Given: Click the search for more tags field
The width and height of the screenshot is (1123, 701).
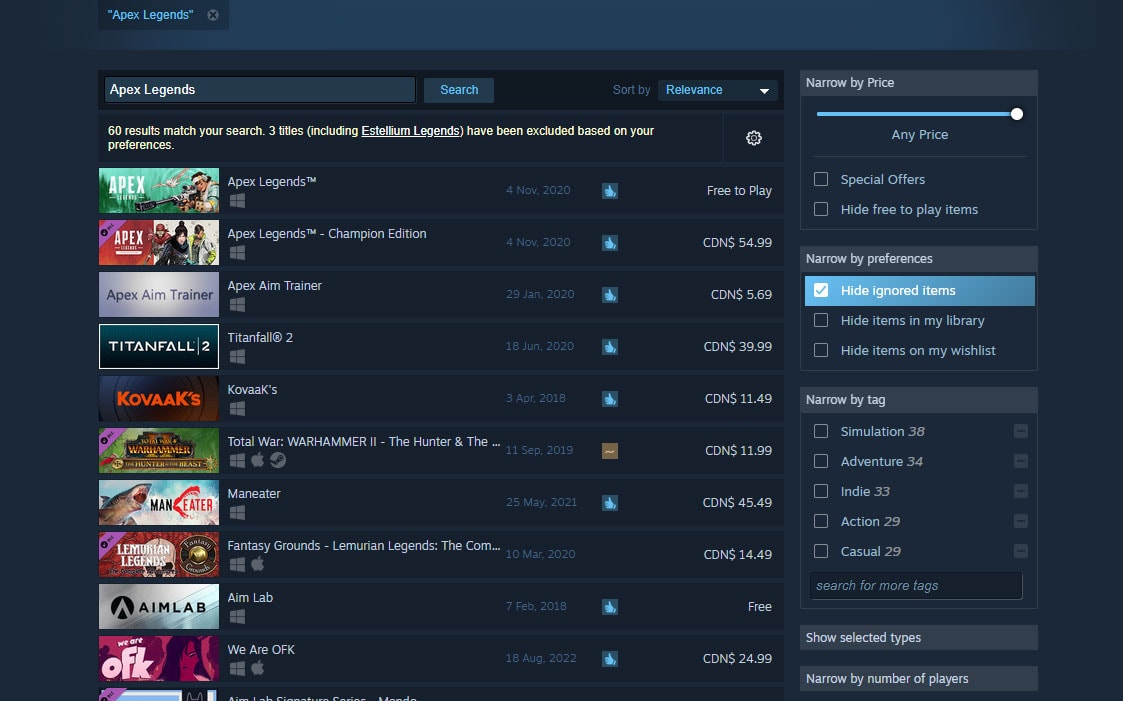Looking at the screenshot, I should (915, 586).
